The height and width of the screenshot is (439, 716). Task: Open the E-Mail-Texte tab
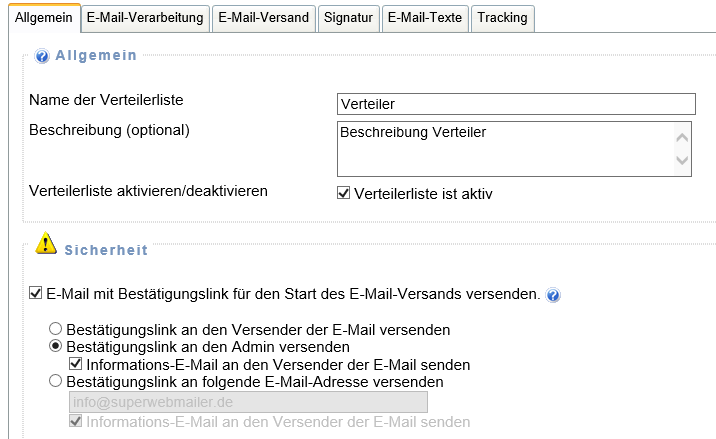[424, 18]
